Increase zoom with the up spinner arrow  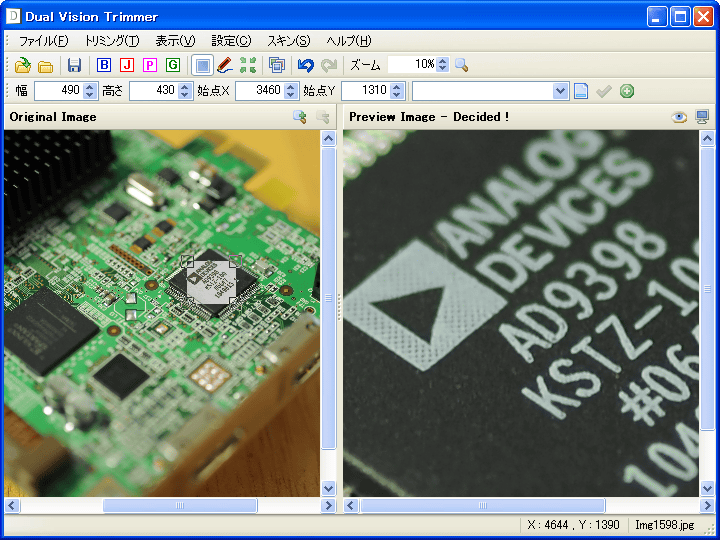pyautogui.click(x=443, y=61)
